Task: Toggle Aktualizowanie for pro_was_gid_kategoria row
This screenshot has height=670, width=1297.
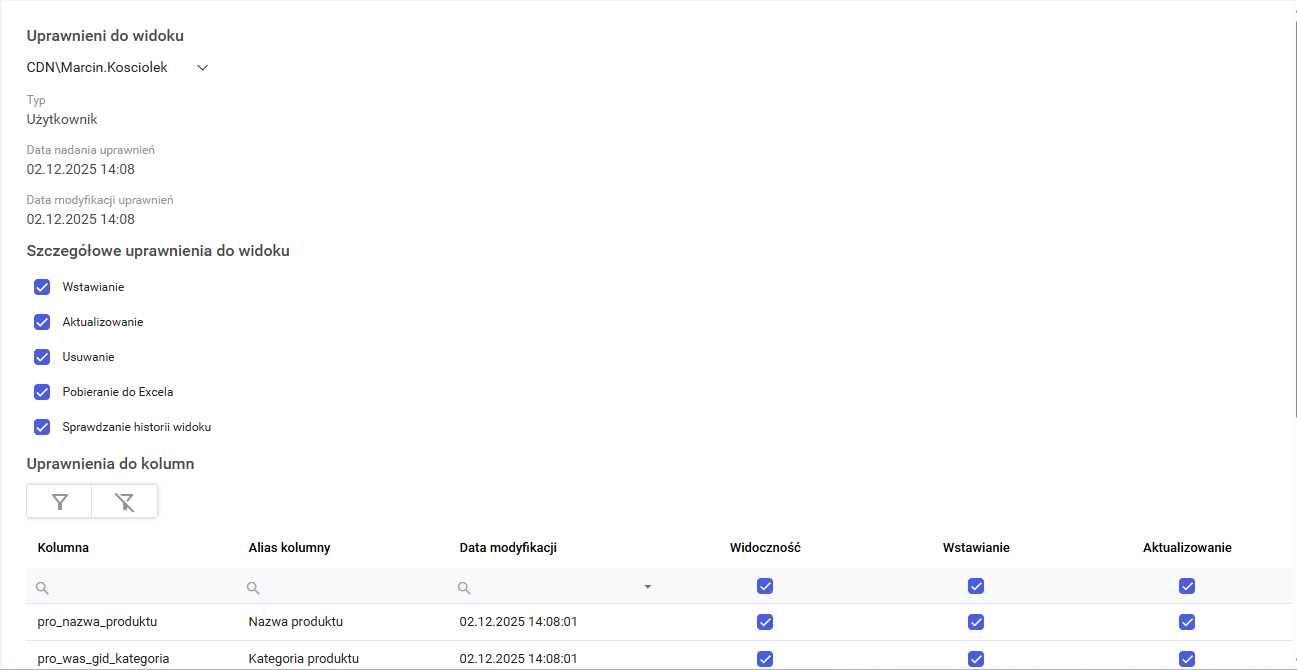Action: click(x=1187, y=659)
